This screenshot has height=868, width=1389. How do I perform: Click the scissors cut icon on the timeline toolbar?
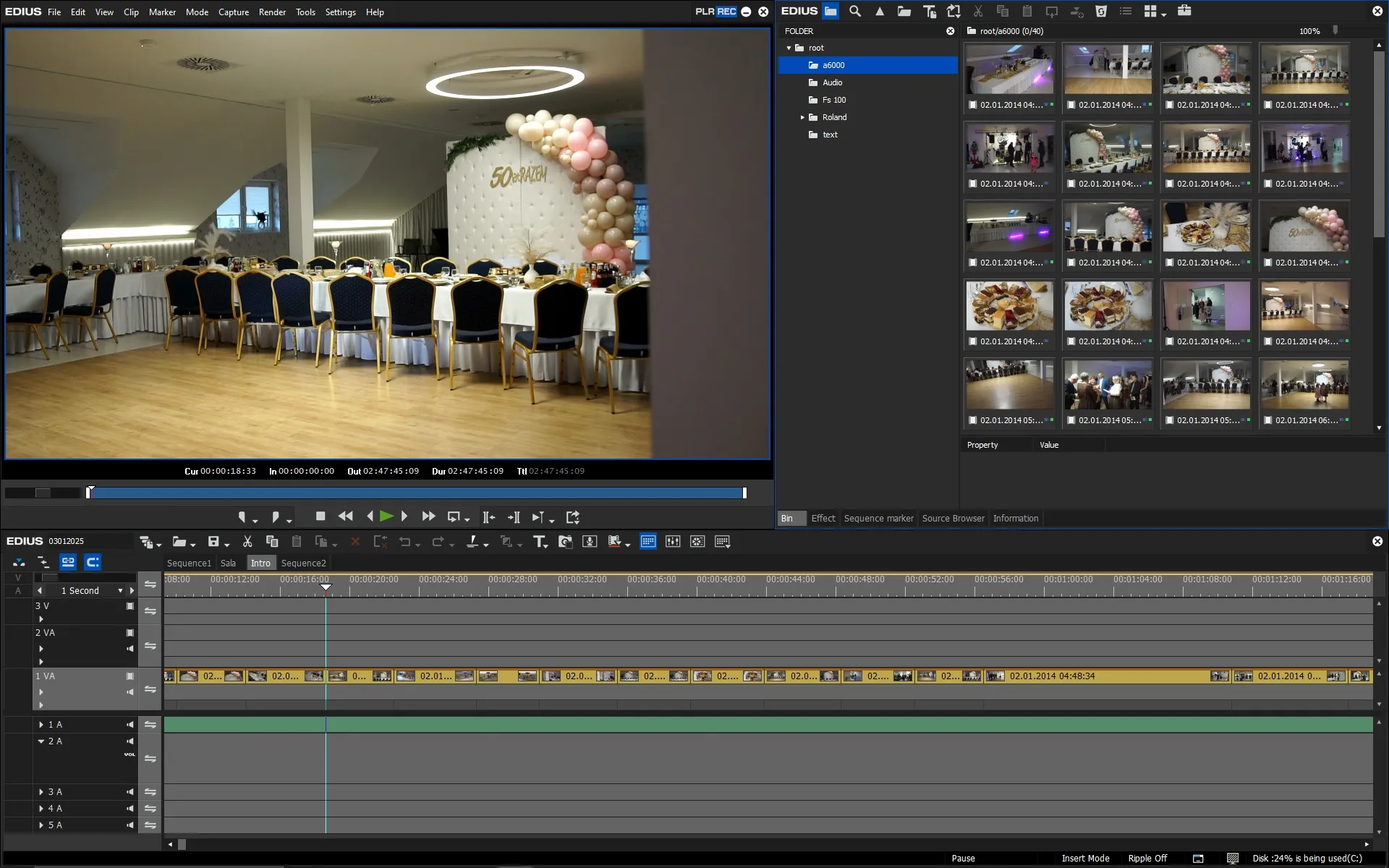click(x=247, y=542)
